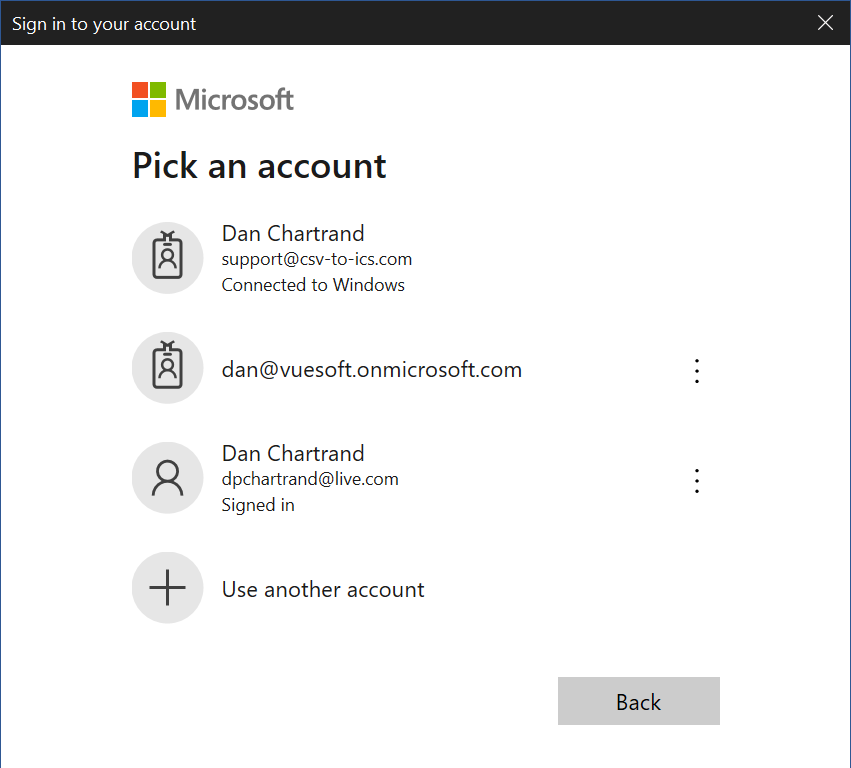Click the Back button
The image size is (851, 768).
point(638,701)
